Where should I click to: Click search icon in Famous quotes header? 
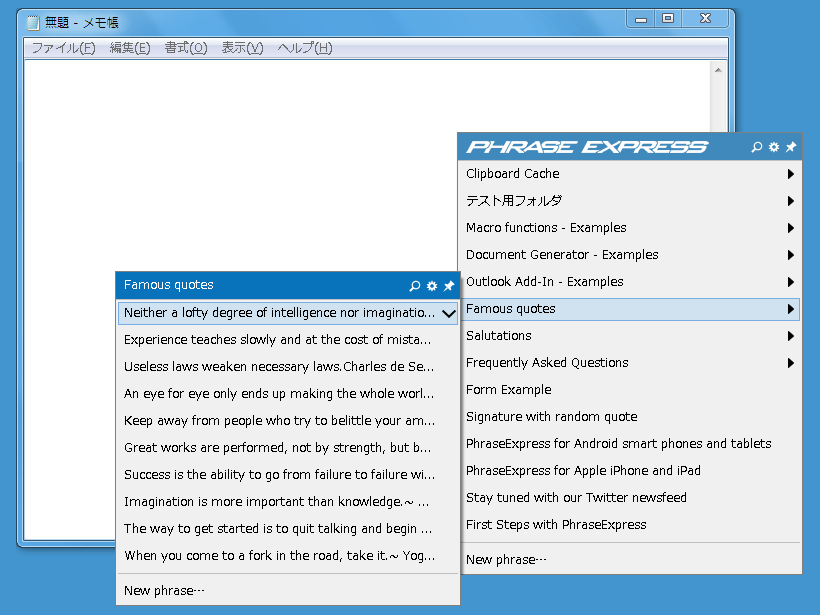click(415, 286)
